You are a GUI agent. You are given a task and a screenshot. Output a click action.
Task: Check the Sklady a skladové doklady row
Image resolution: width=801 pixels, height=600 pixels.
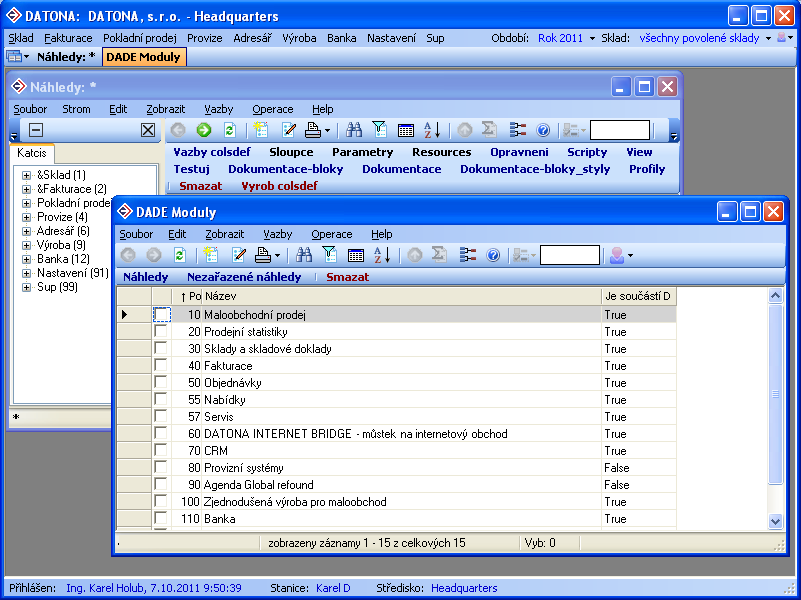(x=161, y=348)
